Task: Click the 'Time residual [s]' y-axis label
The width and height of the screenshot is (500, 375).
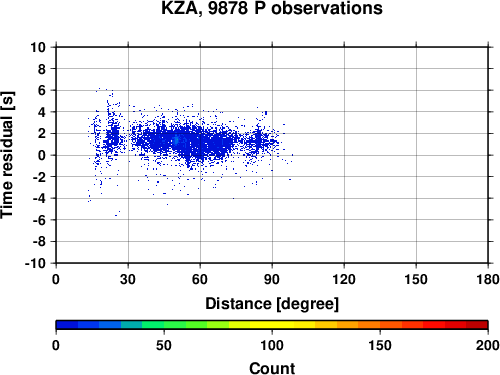Action: coord(7,155)
